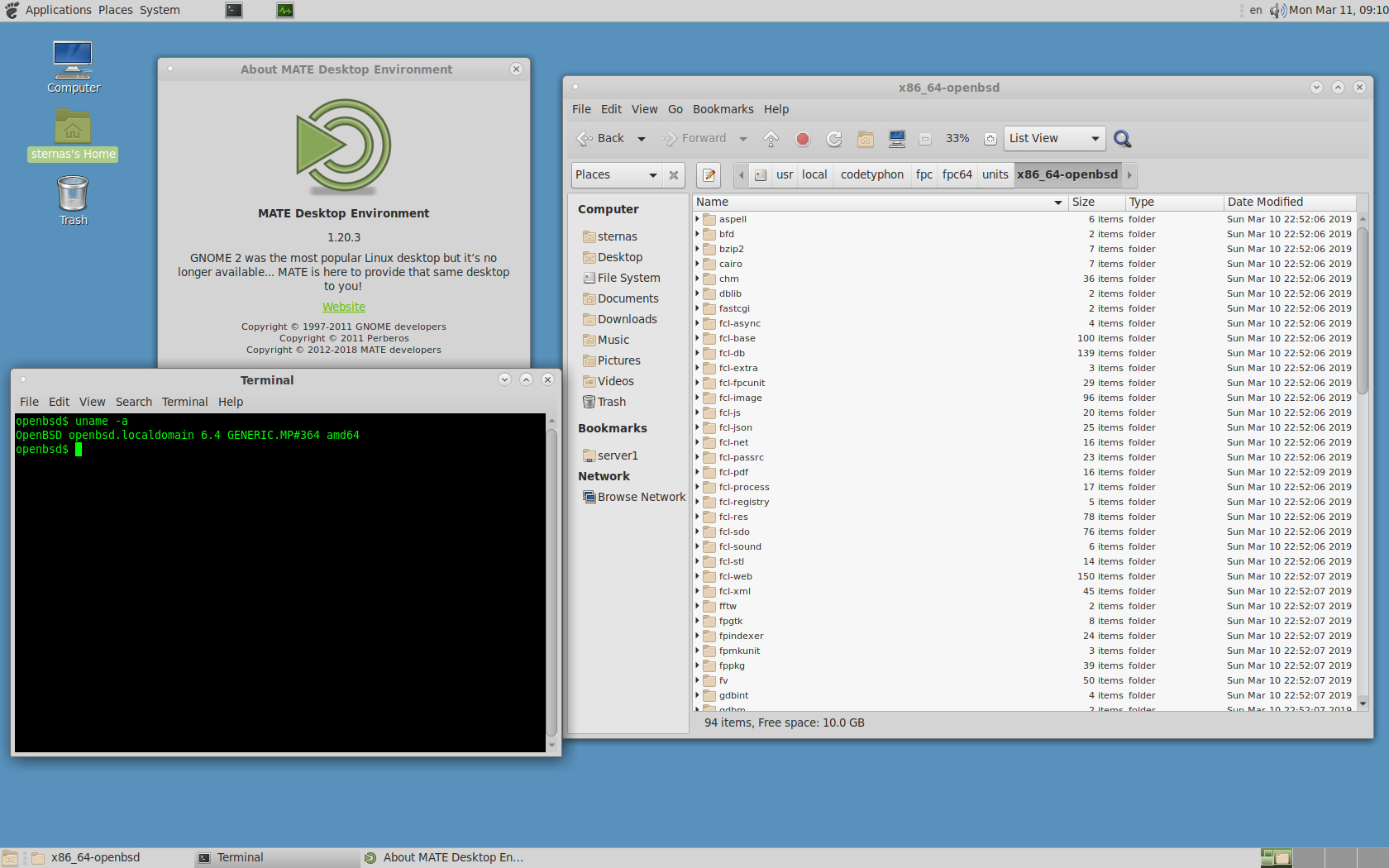Open Trash icon on desktop
Viewport: 1389px width, 868px height.
(73, 201)
